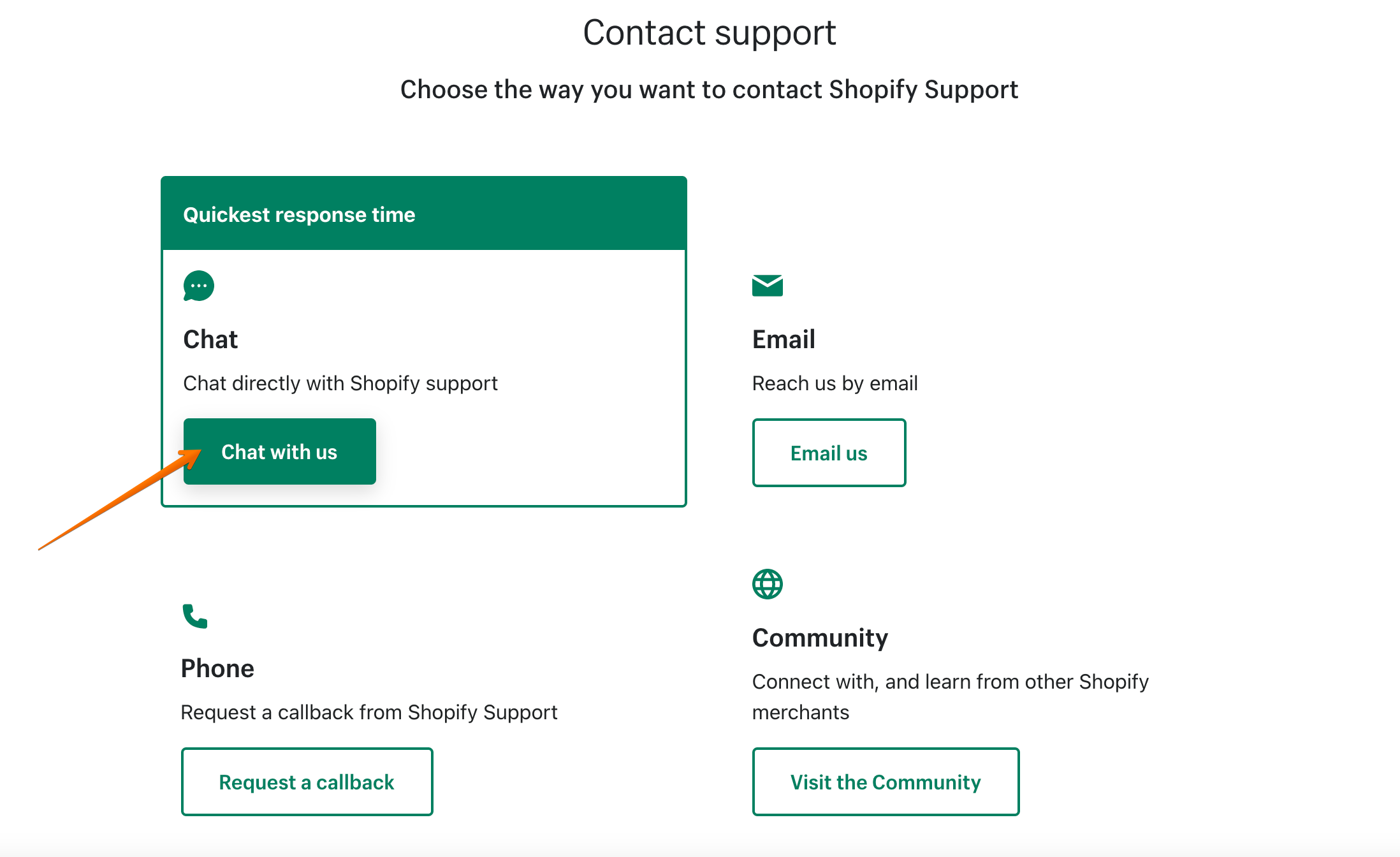Click the 'Contact support' page title
This screenshot has height=857, width=1400.
click(709, 33)
